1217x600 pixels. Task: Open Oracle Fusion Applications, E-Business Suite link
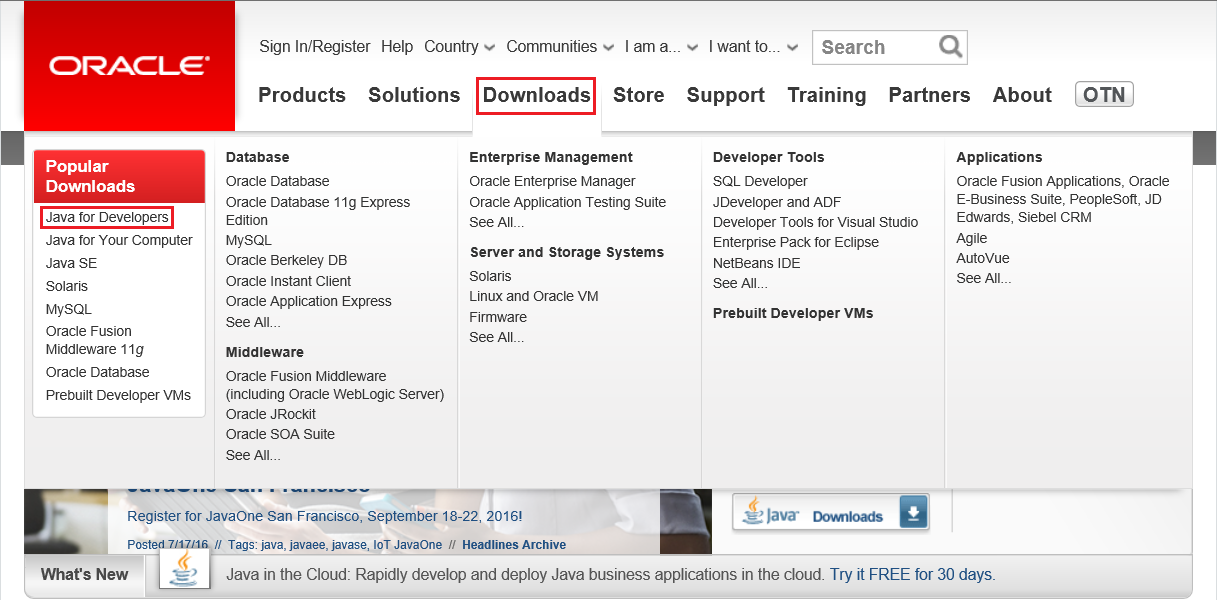click(1063, 199)
